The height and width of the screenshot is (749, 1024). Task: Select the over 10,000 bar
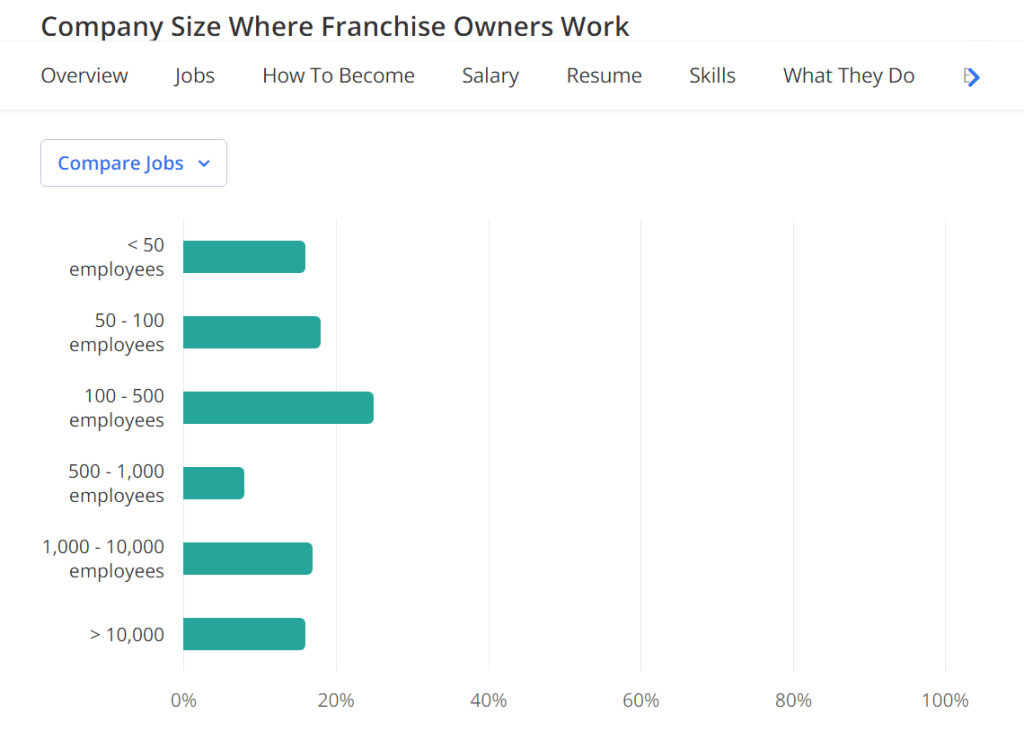[x=244, y=634]
